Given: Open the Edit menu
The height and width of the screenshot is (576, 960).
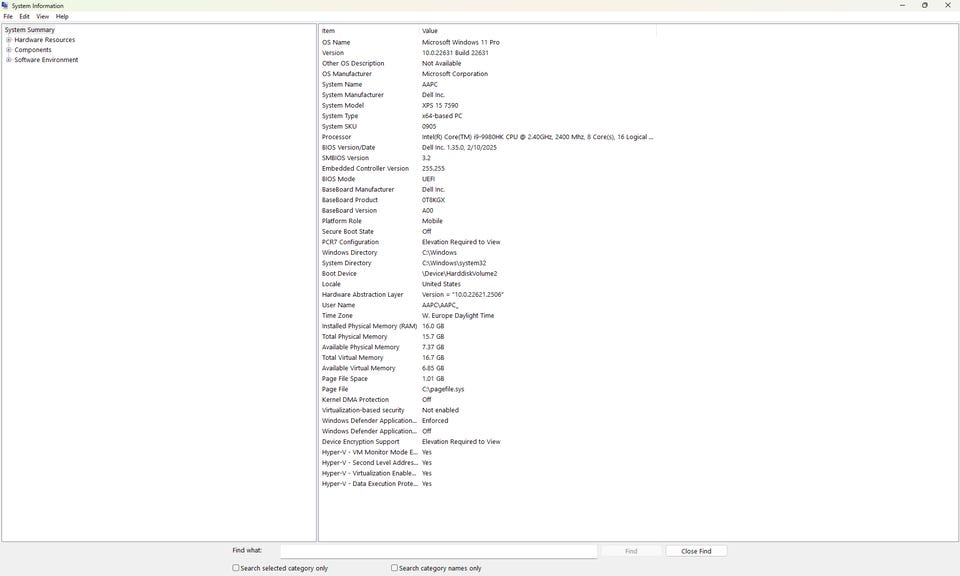Looking at the screenshot, I should point(24,17).
